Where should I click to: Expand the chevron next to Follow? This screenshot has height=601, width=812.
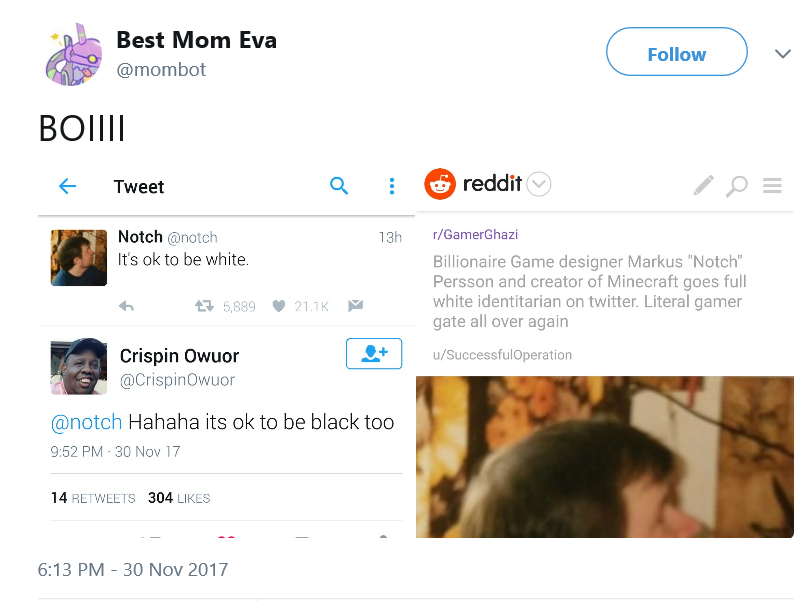[x=782, y=53]
